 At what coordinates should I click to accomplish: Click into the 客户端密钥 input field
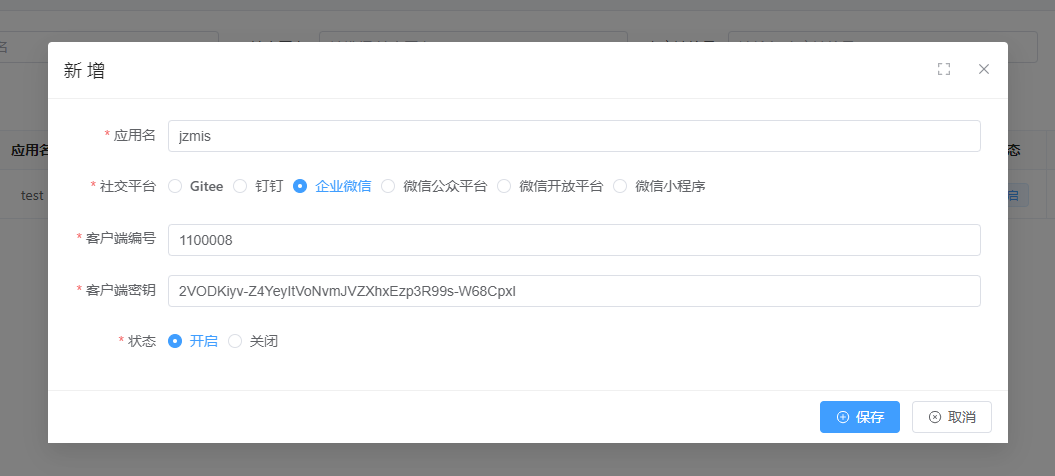tap(573, 291)
